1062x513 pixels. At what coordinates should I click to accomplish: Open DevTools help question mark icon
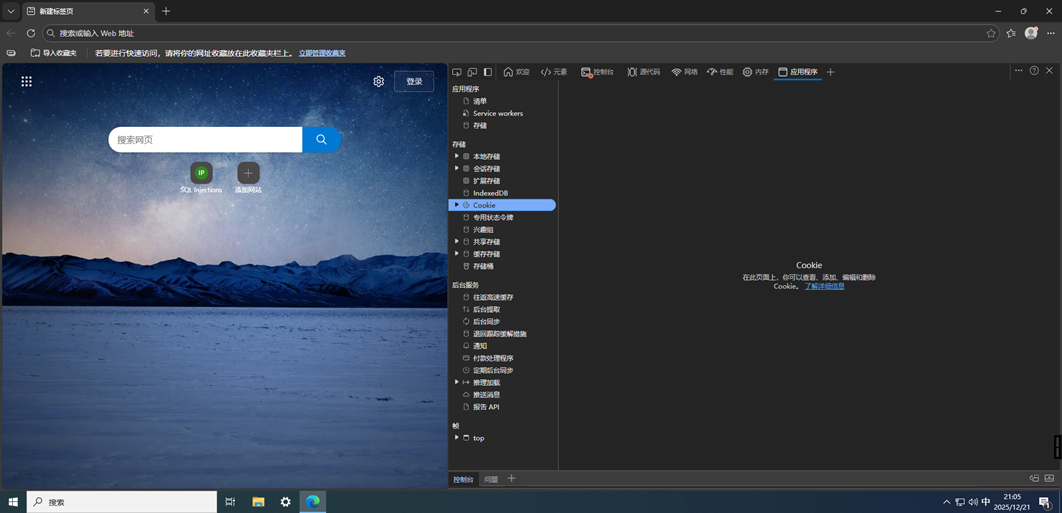(1034, 71)
